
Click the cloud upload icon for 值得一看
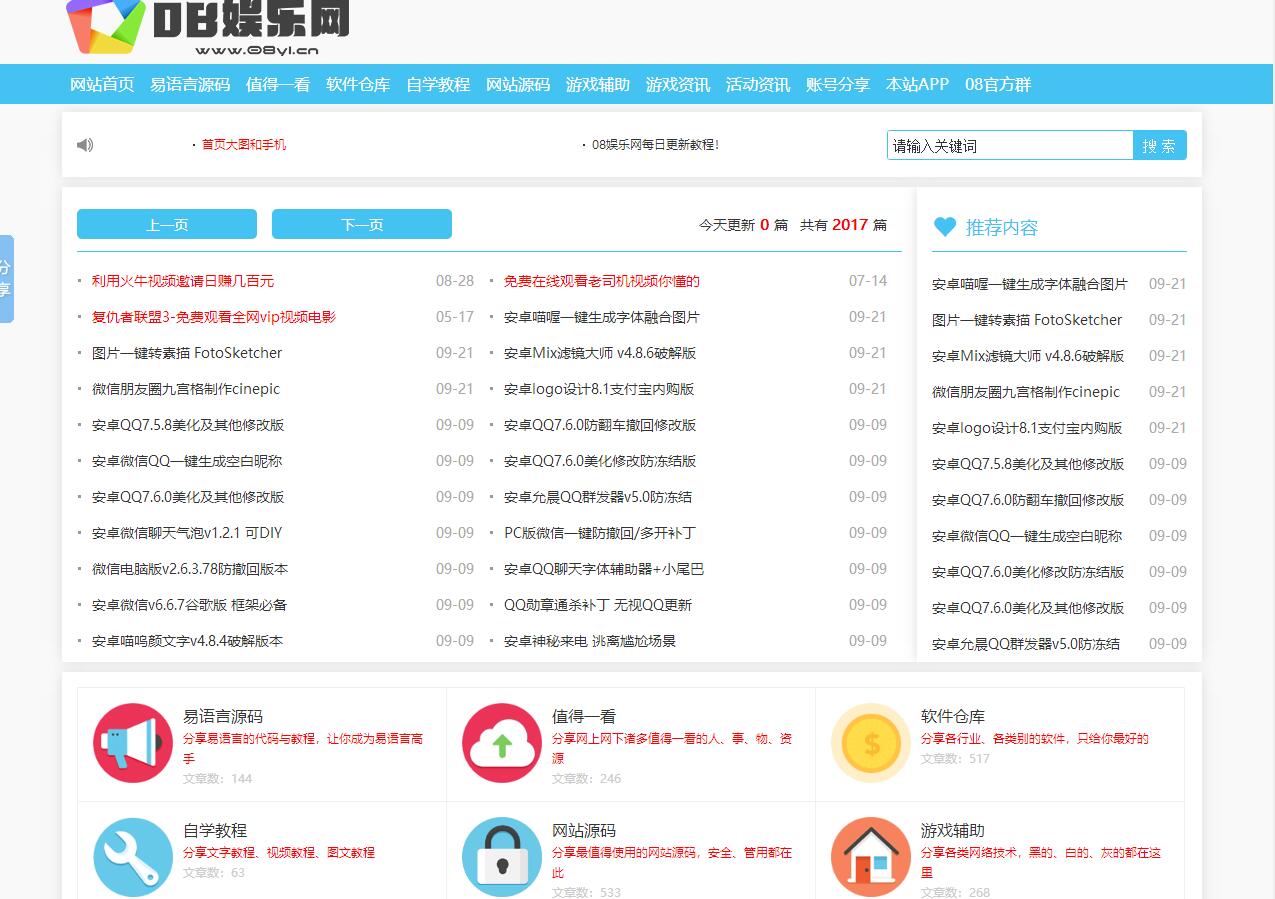tap(501, 743)
